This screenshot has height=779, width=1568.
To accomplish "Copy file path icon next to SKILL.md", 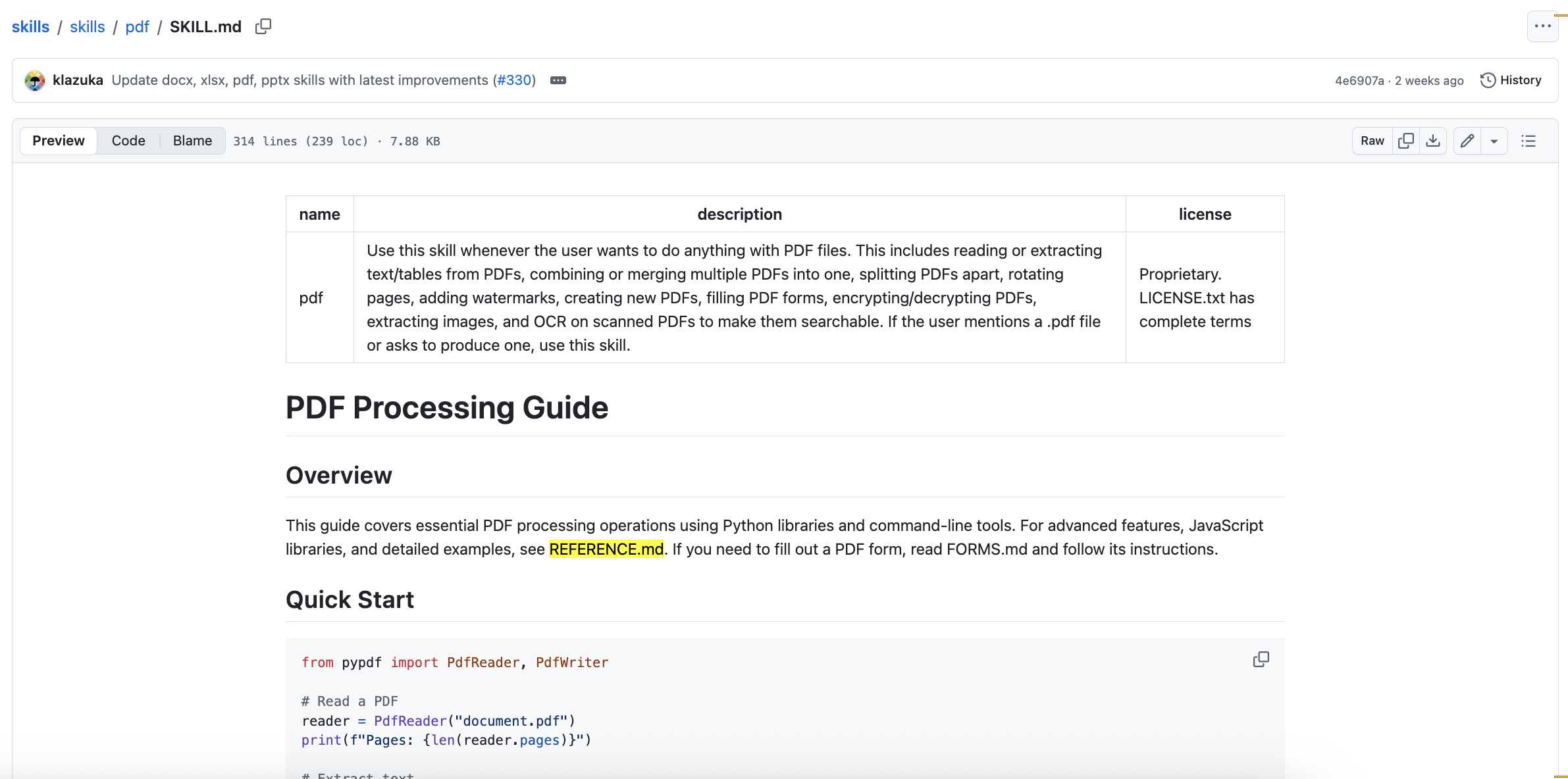I will [263, 26].
